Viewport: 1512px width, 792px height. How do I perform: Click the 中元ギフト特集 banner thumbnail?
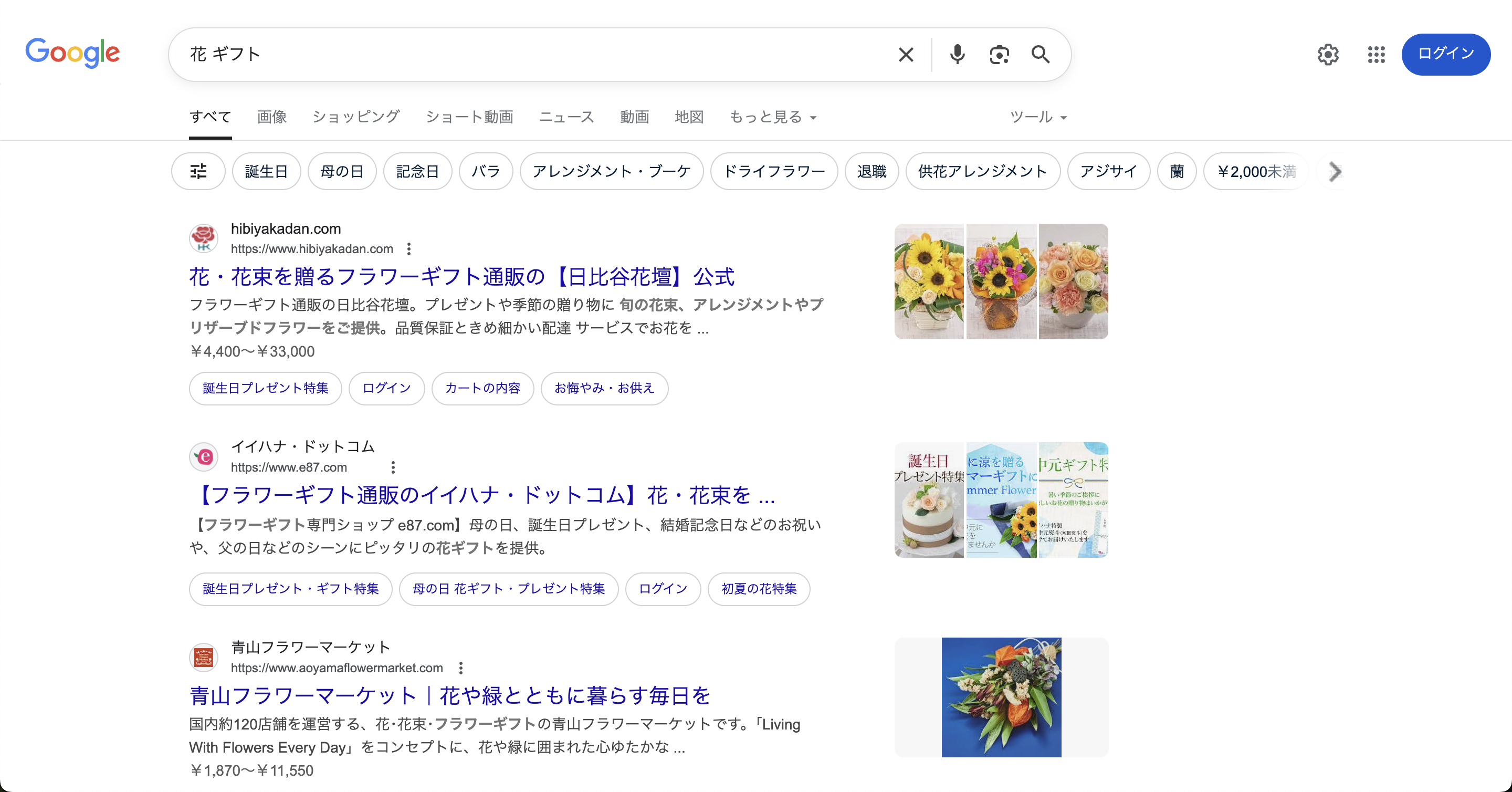pyautogui.click(x=1074, y=499)
